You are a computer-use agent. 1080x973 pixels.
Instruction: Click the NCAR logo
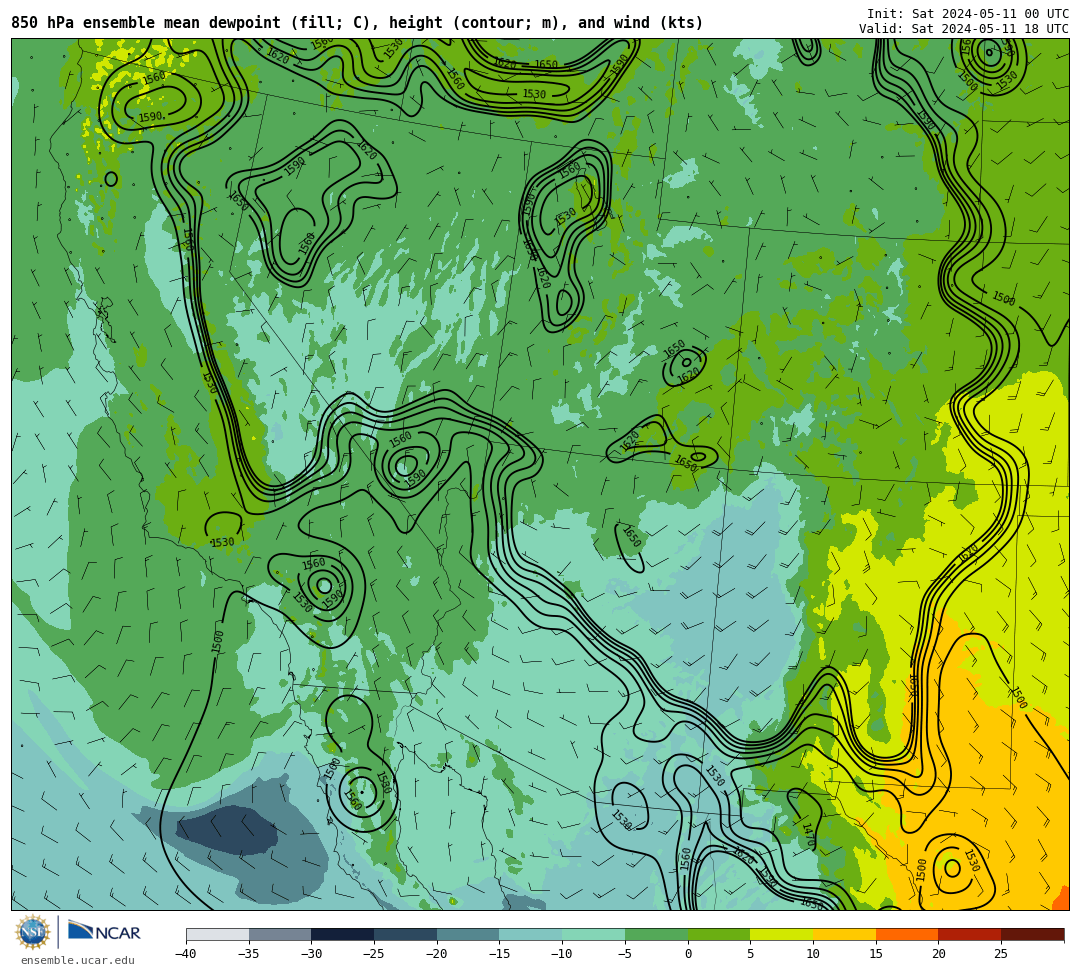click(104, 932)
